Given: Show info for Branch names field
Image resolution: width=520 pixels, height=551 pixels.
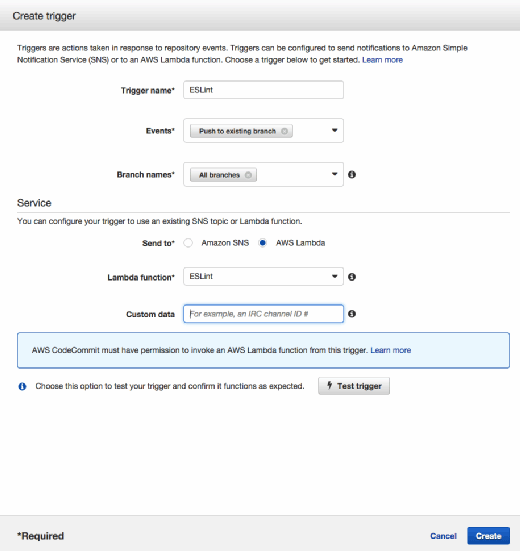Looking at the screenshot, I should pyautogui.click(x=352, y=175).
